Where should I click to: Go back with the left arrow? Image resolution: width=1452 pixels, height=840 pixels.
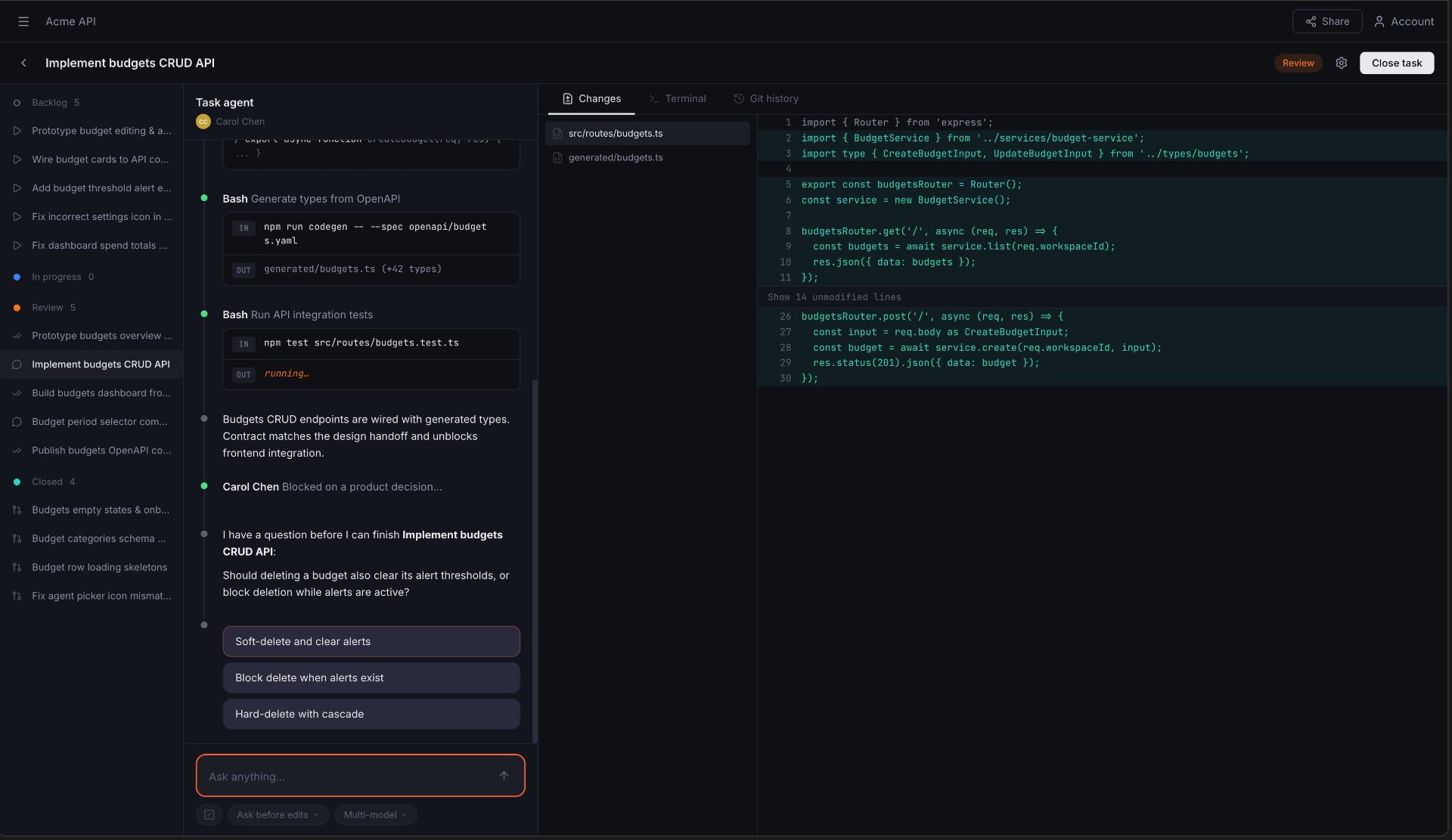(x=23, y=63)
